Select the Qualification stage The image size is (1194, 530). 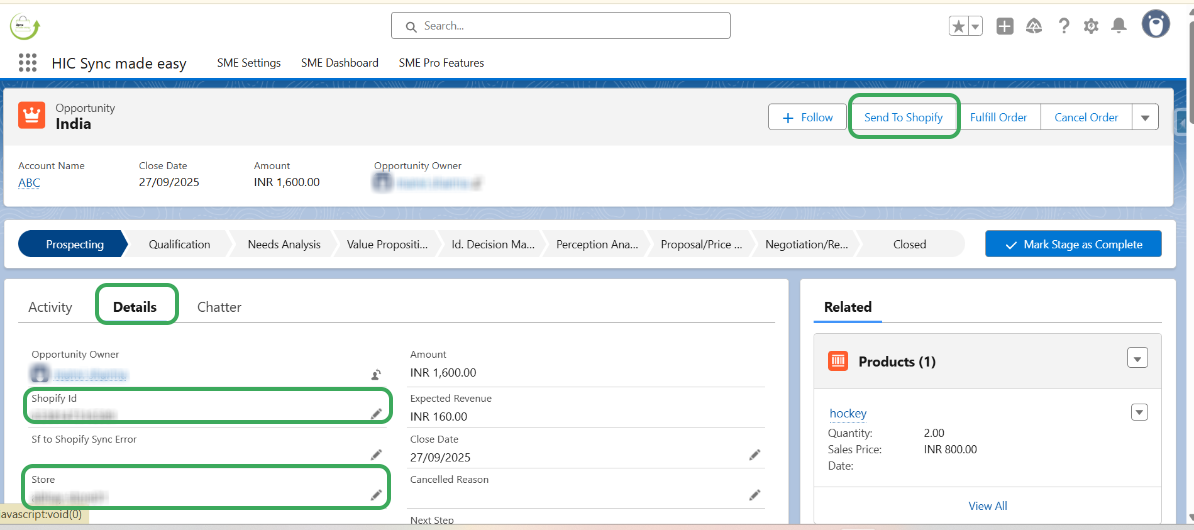tap(179, 244)
